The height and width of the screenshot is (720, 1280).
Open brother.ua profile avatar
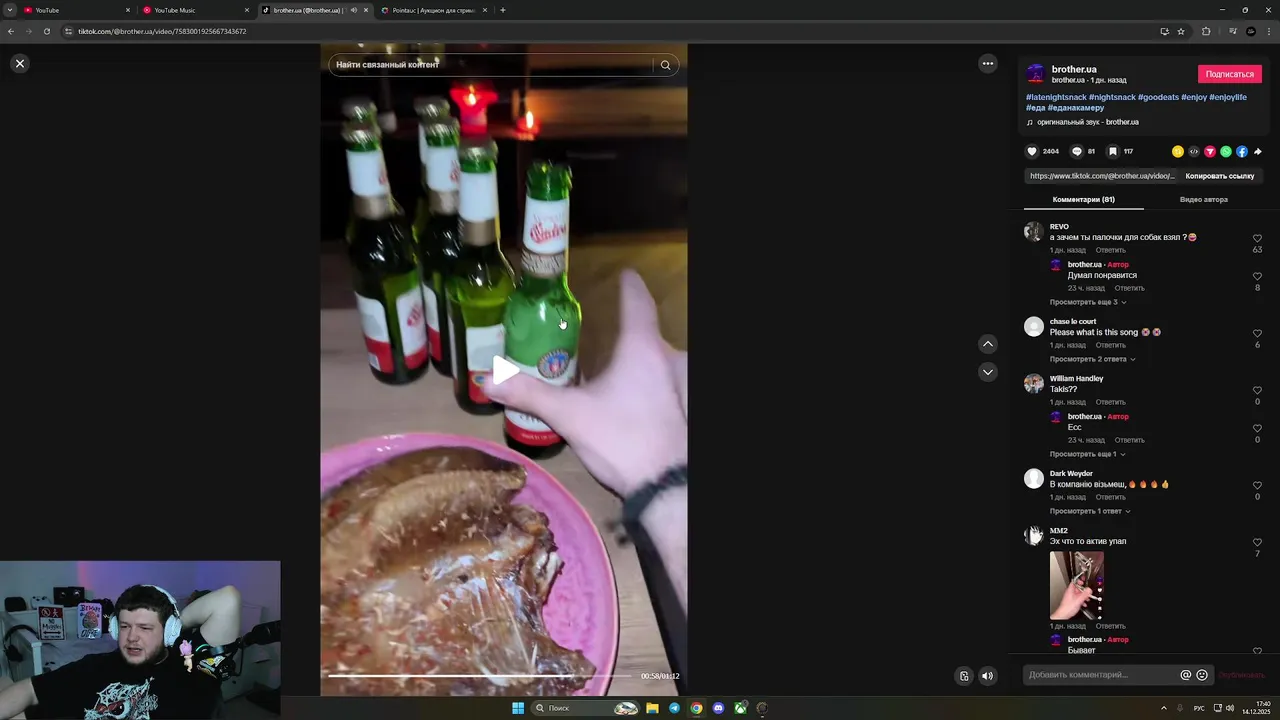(1036, 73)
